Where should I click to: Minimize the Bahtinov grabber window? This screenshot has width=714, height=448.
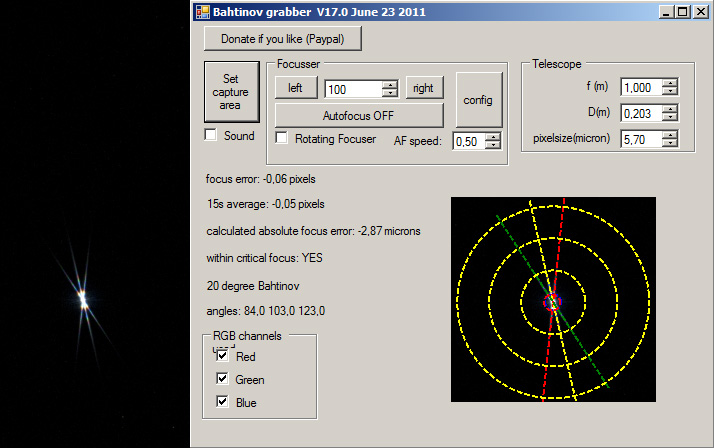coord(666,12)
